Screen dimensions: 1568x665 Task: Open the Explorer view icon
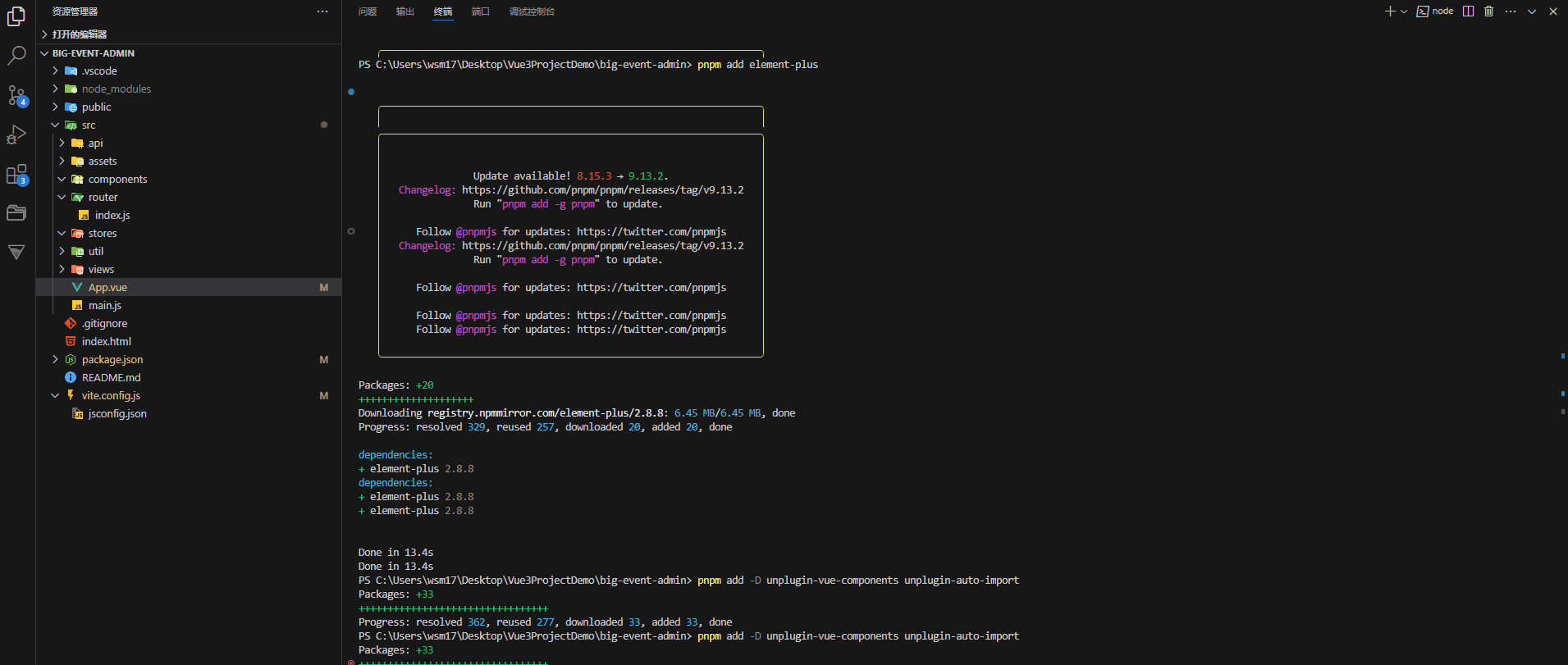coord(16,16)
